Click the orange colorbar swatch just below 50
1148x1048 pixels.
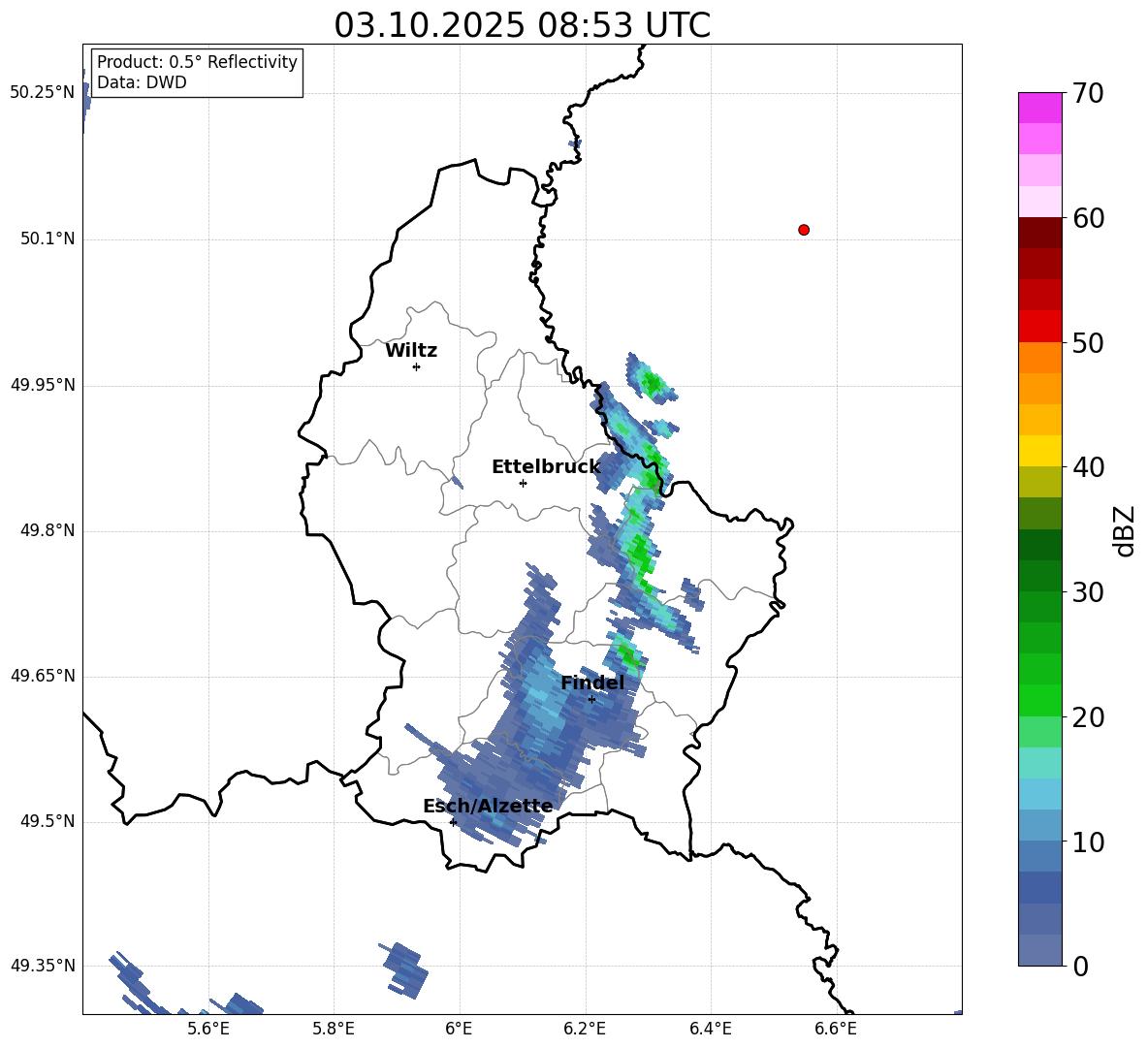click(1040, 358)
